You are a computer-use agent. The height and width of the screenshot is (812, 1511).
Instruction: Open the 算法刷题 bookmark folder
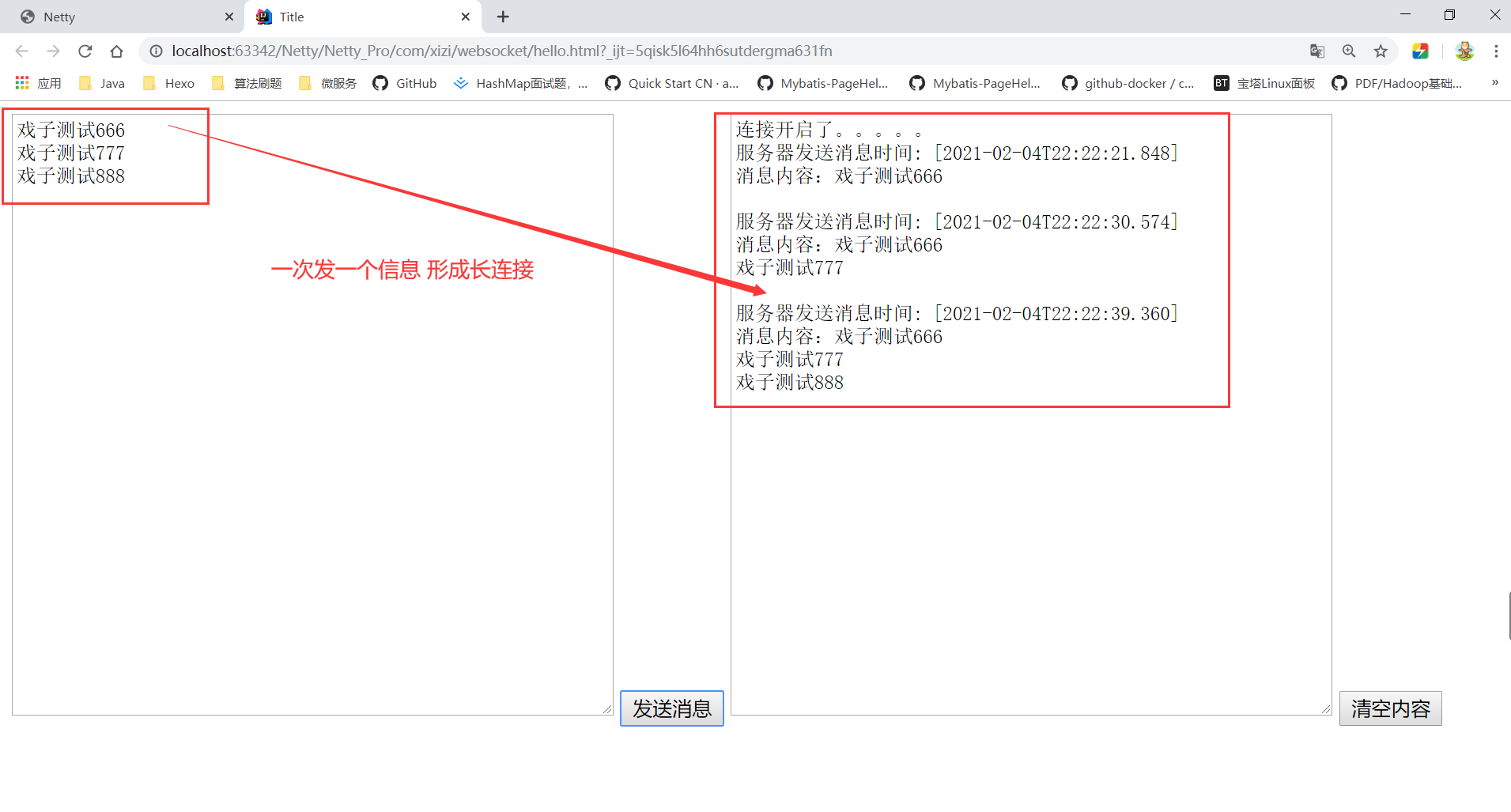[x=247, y=83]
